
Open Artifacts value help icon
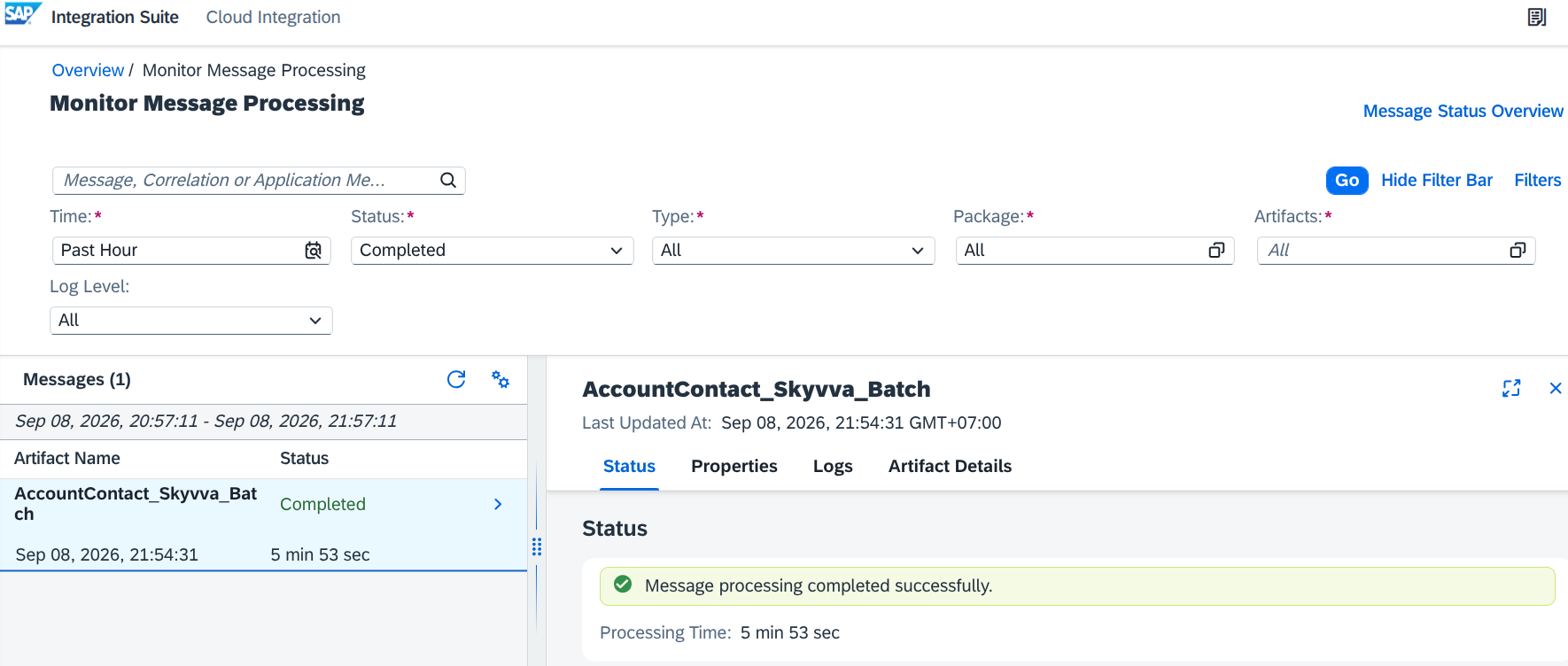pos(1518,251)
